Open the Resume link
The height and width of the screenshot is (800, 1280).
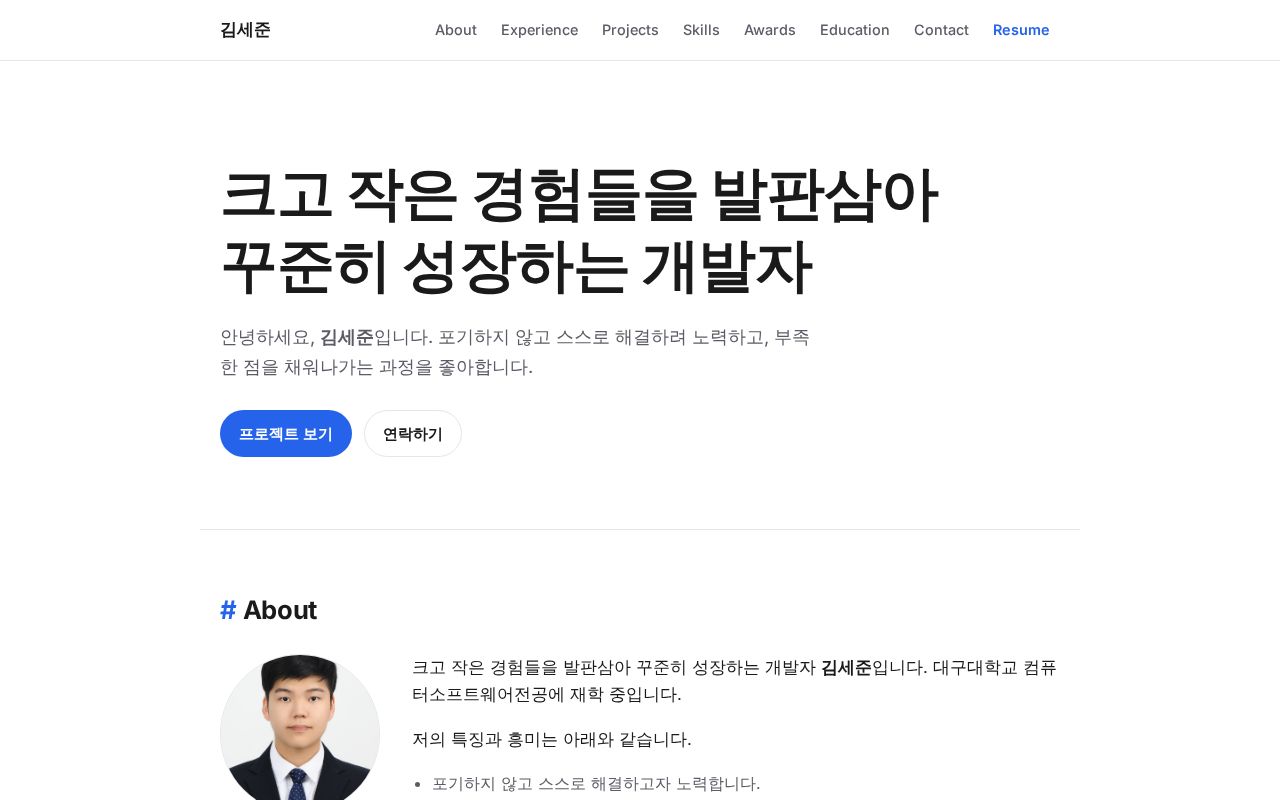[x=1021, y=30]
